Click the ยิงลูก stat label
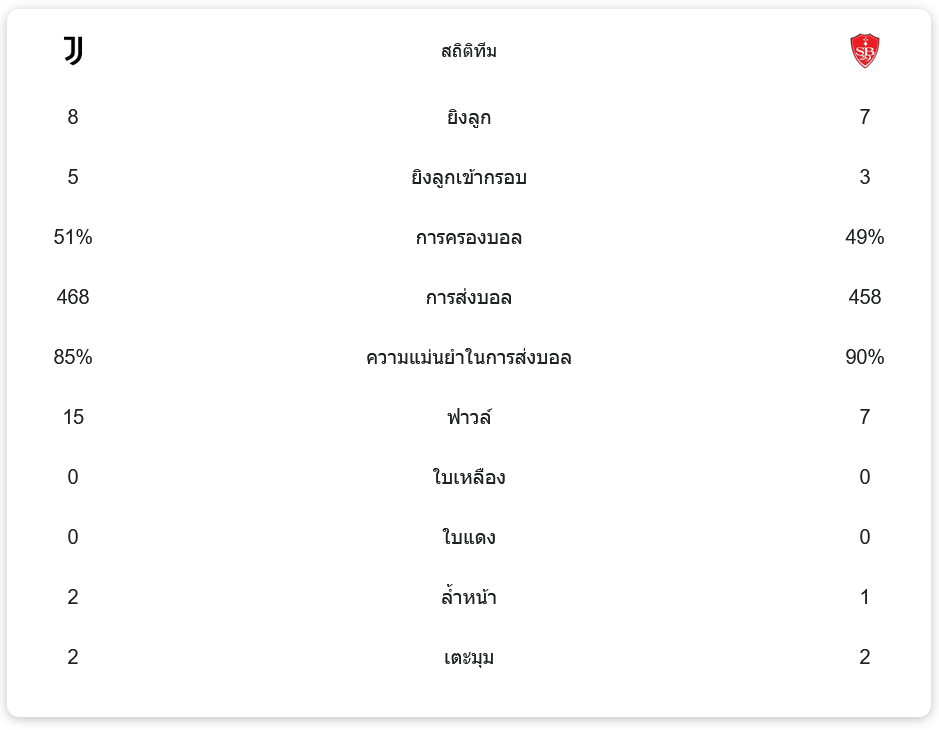The height and width of the screenshot is (730, 939). point(469,118)
